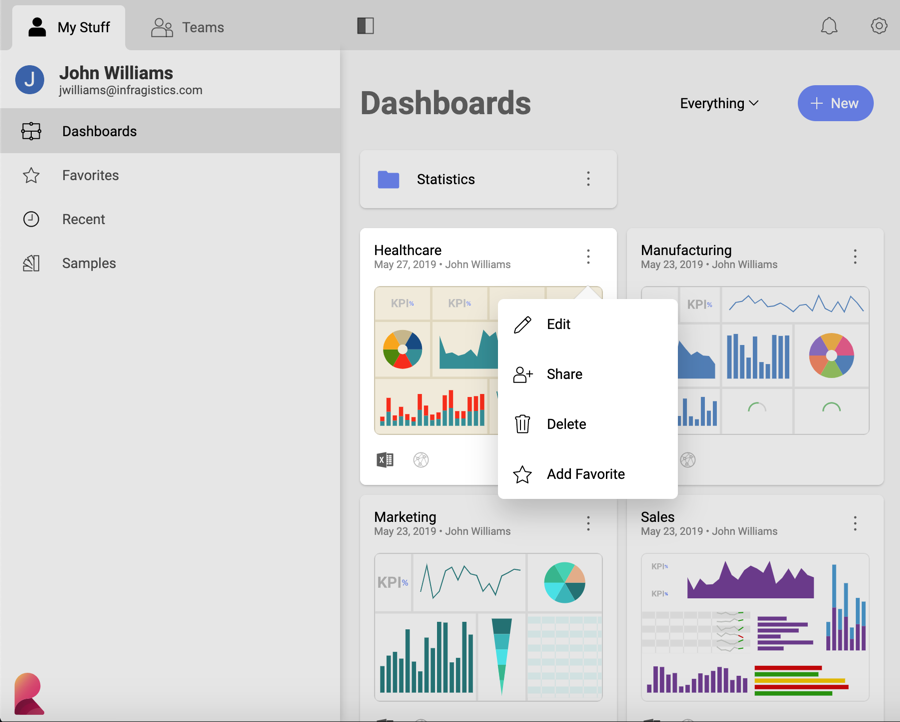Switch to the Teams tab
This screenshot has width=900, height=722.
coord(188,27)
